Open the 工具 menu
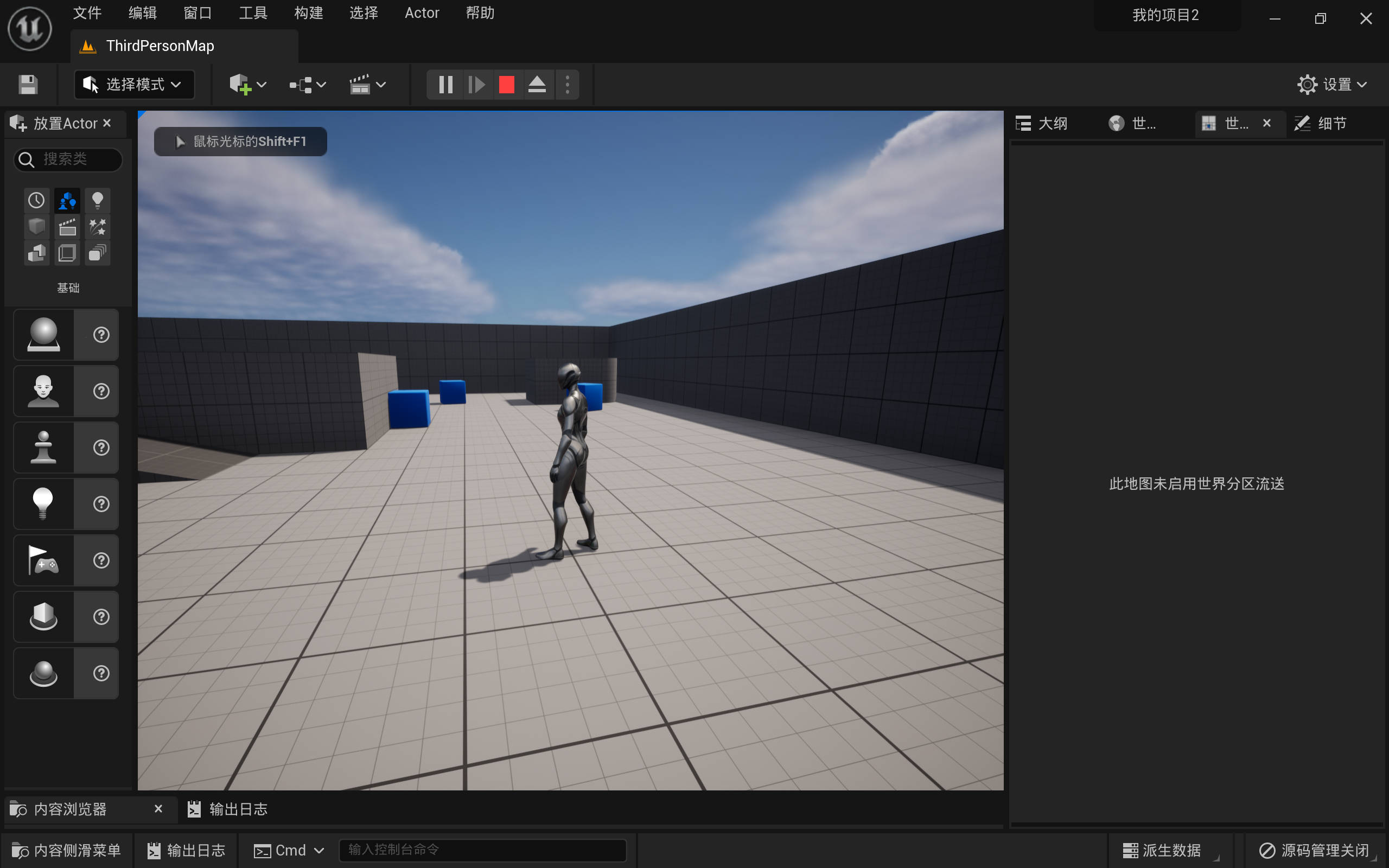 [x=253, y=12]
